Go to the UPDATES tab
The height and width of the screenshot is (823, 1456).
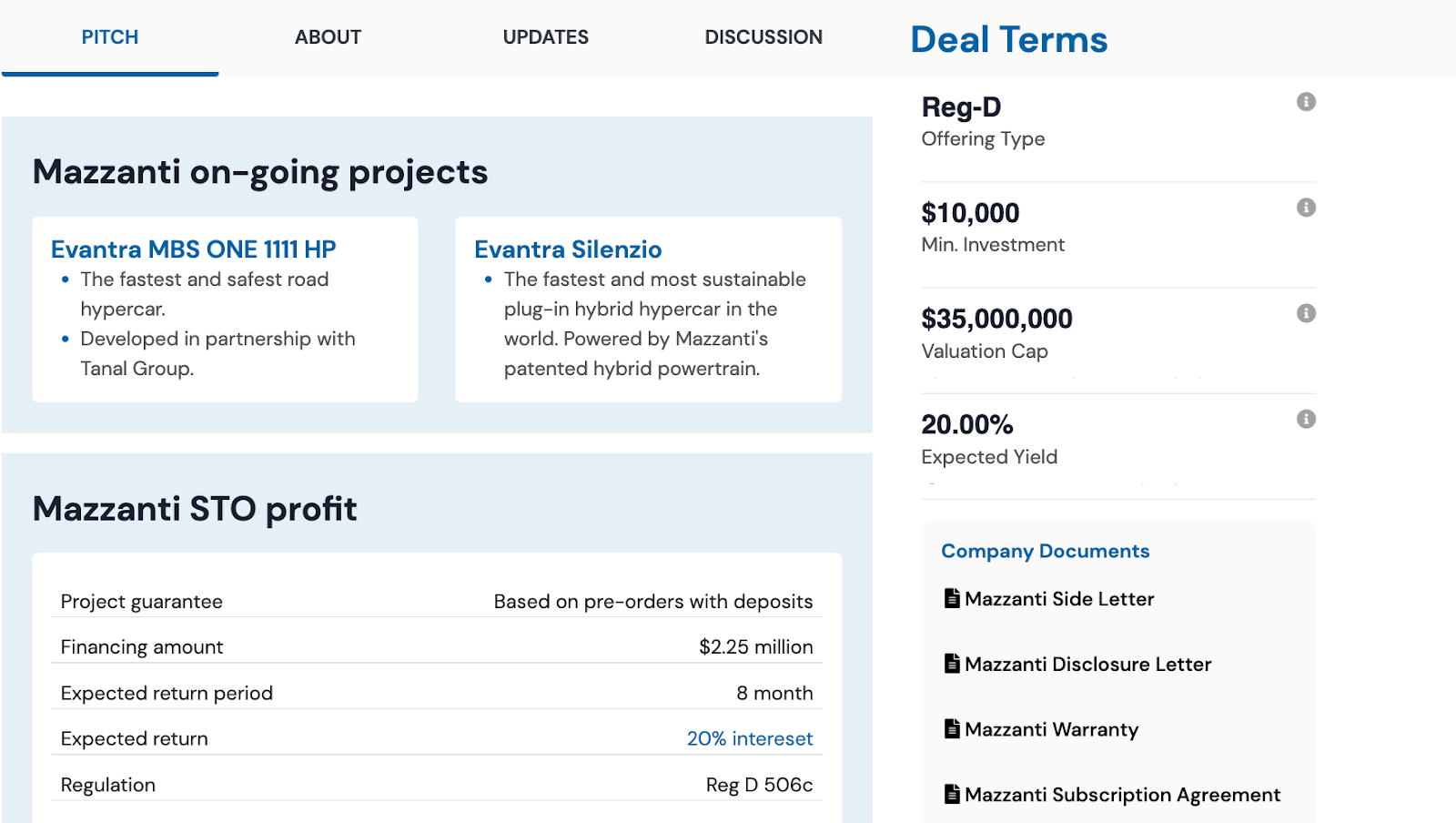click(x=546, y=37)
